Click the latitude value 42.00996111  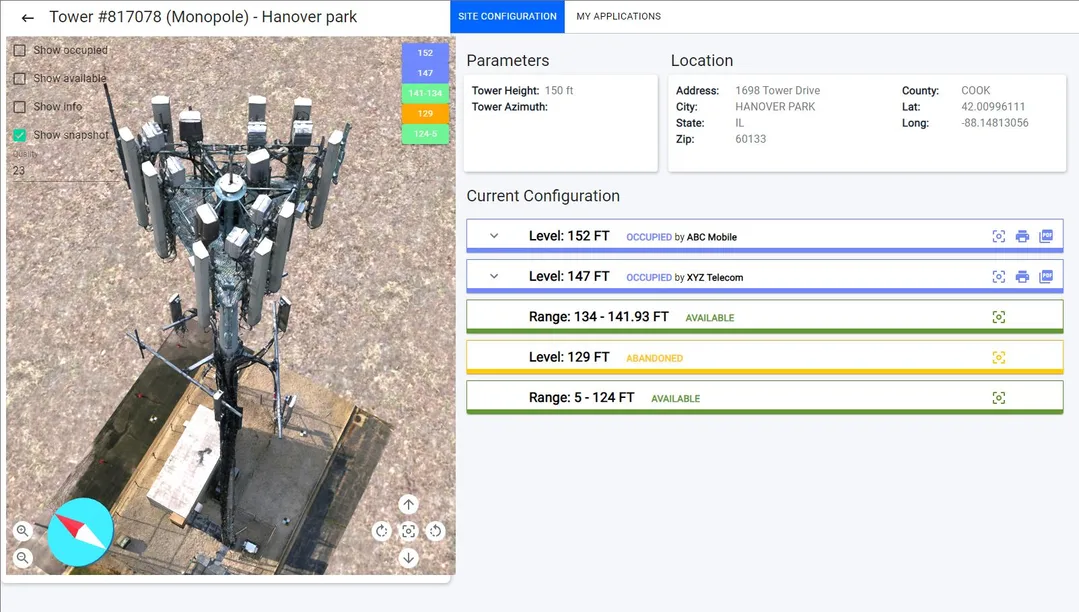[x=993, y=107]
